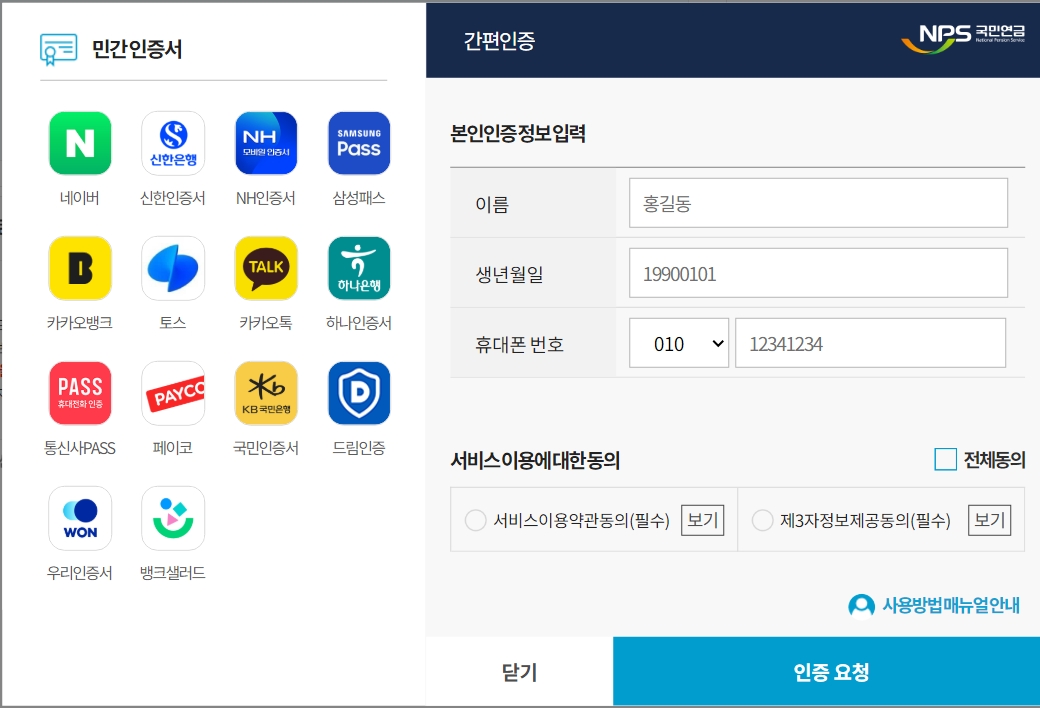The image size is (1040, 708).
Task: Pick the Dream certificate (드림인증) shield icon
Action: tap(359, 393)
